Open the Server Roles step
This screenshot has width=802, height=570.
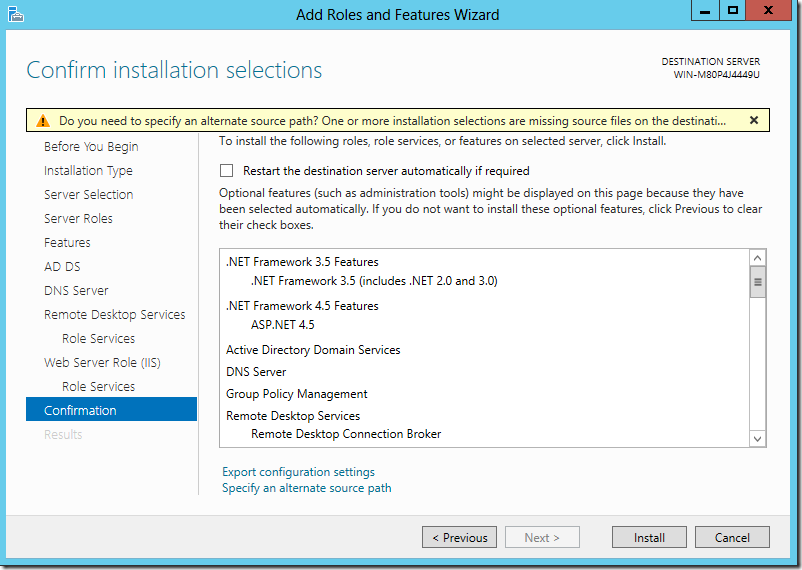point(78,219)
